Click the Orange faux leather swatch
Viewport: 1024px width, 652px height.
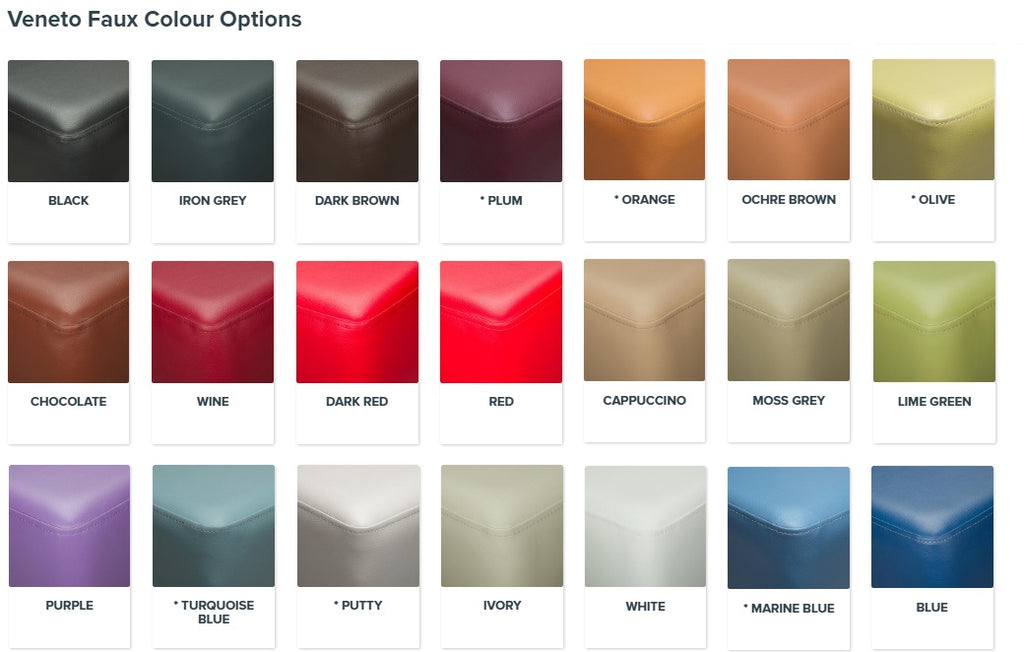(x=645, y=120)
